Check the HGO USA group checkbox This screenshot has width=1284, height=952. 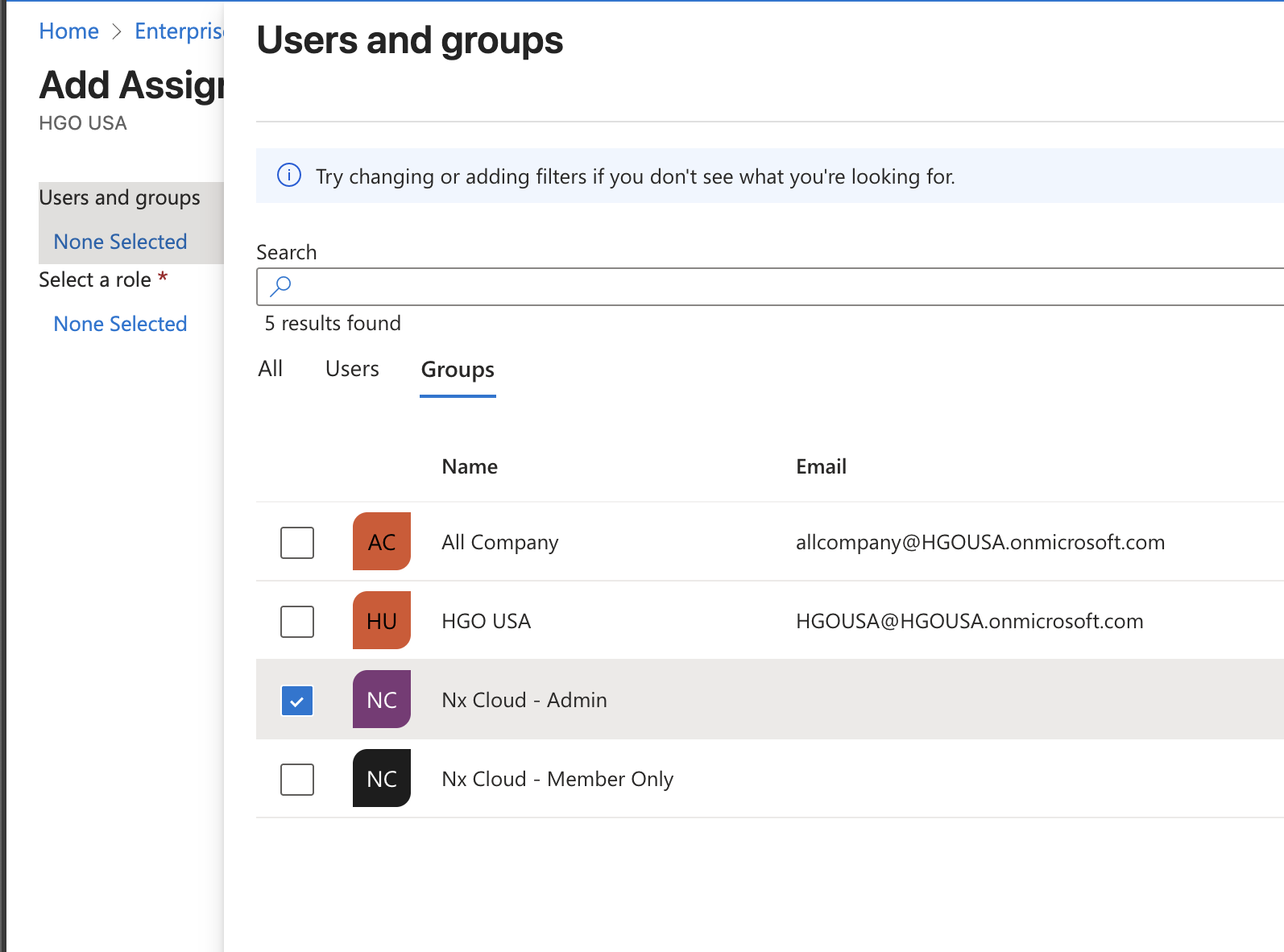click(297, 621)
